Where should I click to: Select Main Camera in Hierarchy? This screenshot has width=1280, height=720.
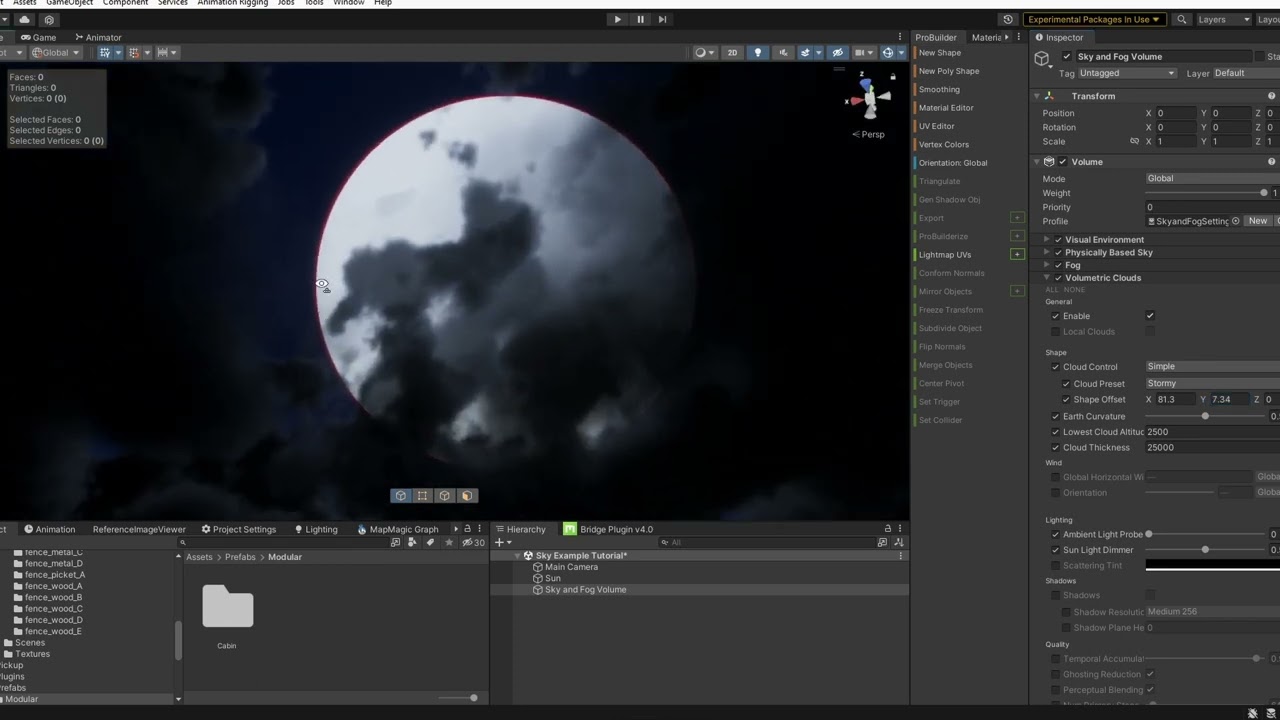pyautogui.click(x=571, y=567)
